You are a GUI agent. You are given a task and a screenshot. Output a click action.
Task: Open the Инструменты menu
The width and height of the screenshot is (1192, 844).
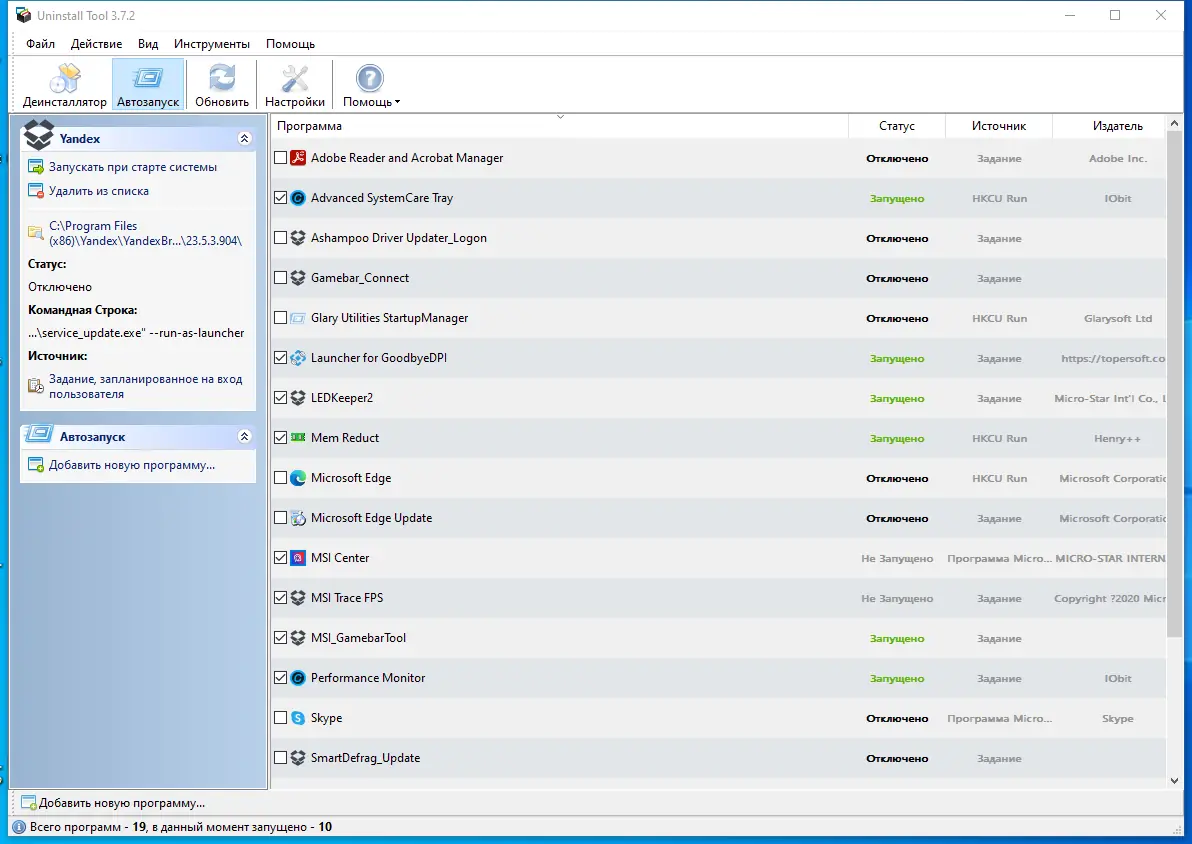[x=212, y=44]
